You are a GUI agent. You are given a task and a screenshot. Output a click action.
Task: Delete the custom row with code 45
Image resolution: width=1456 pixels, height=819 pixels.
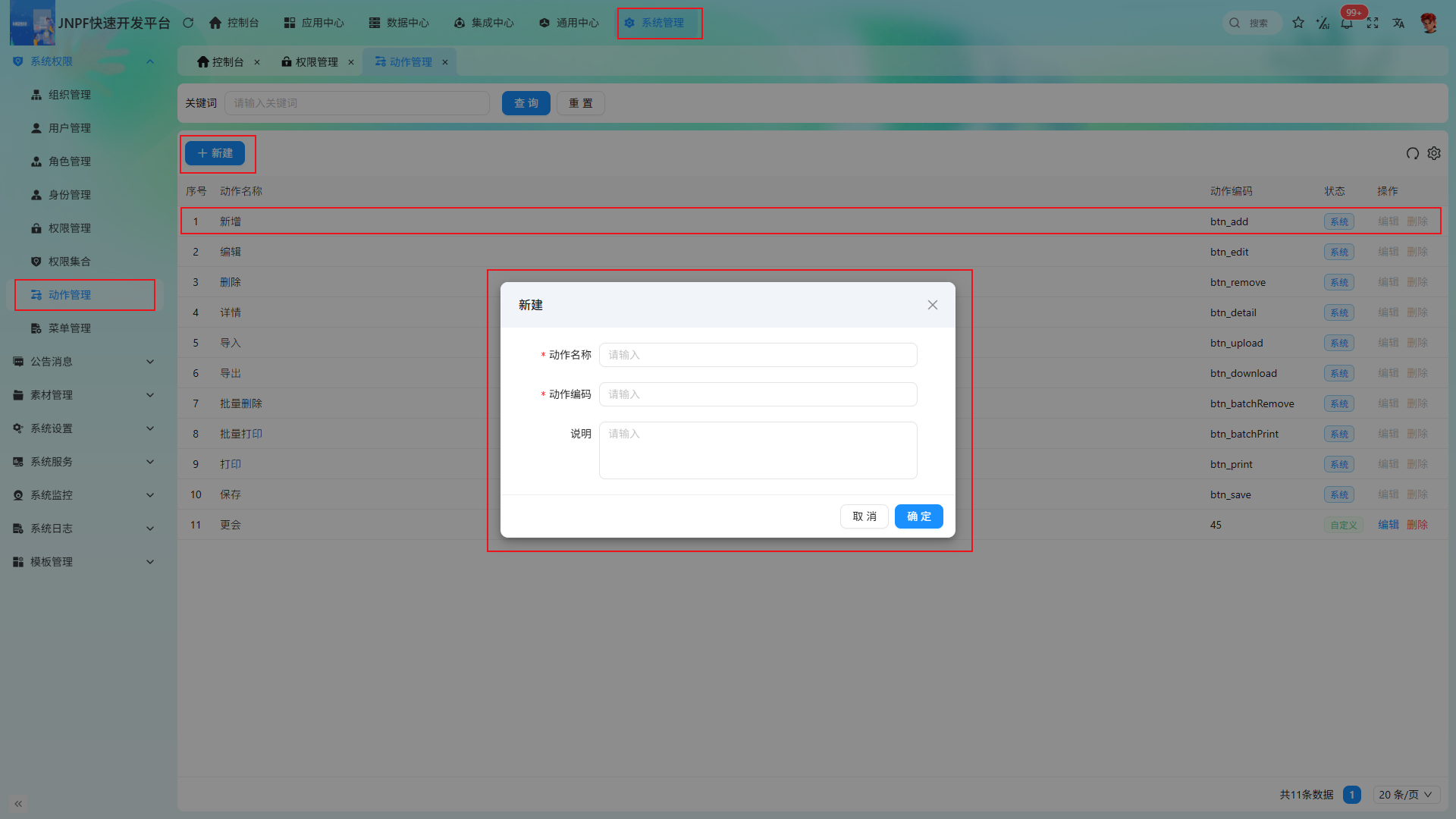1417,525
